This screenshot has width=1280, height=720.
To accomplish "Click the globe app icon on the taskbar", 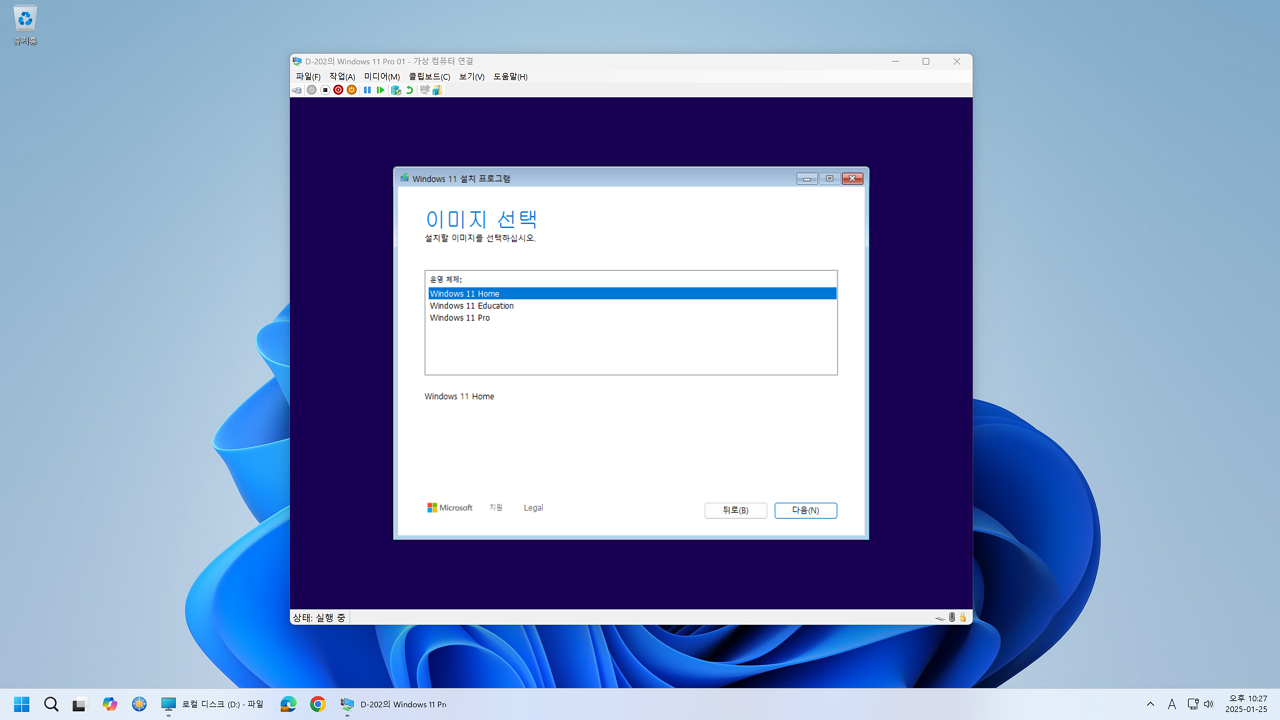I will click(139, 704).
